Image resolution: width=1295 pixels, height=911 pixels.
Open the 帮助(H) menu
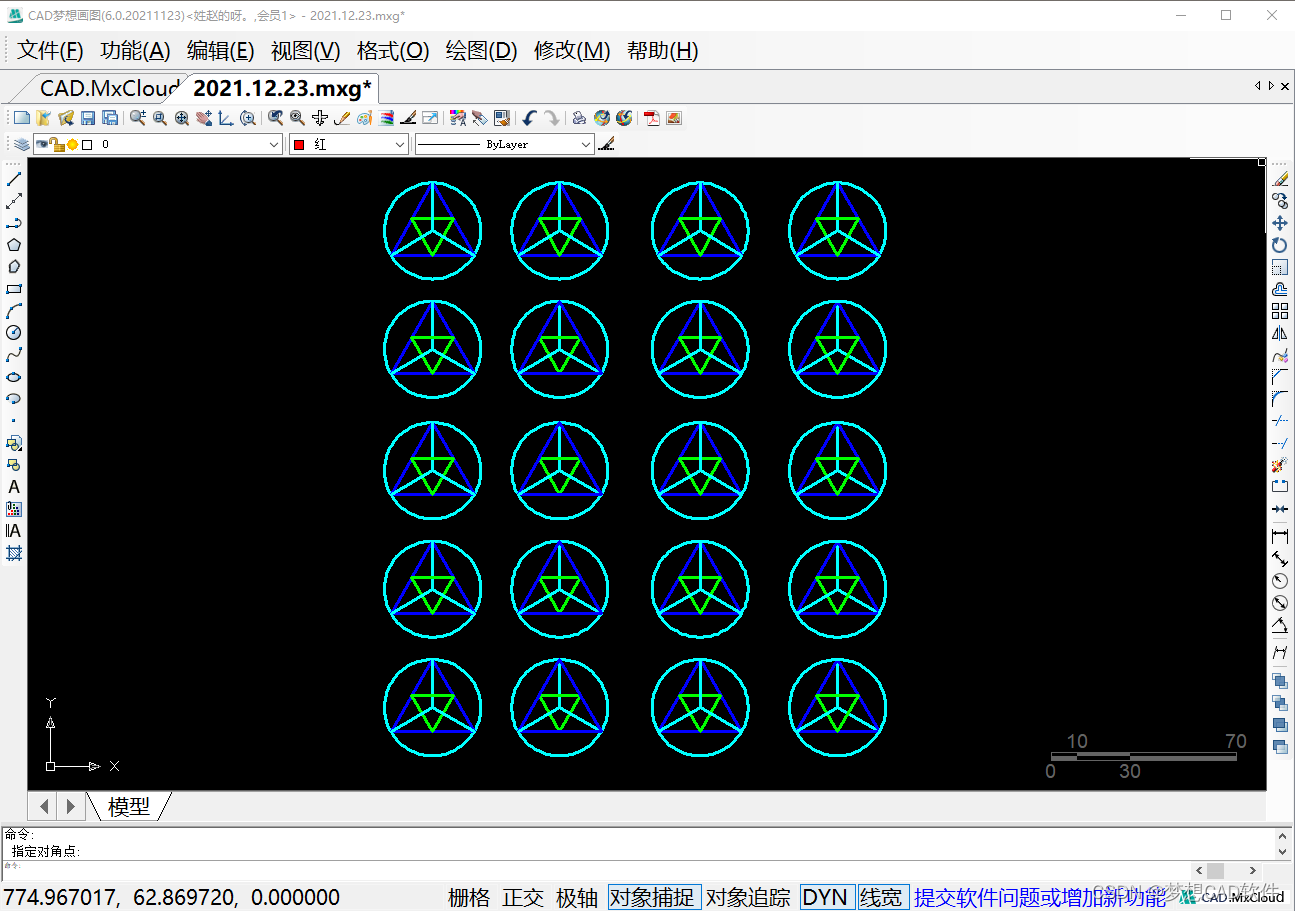(x=662, y=51)
